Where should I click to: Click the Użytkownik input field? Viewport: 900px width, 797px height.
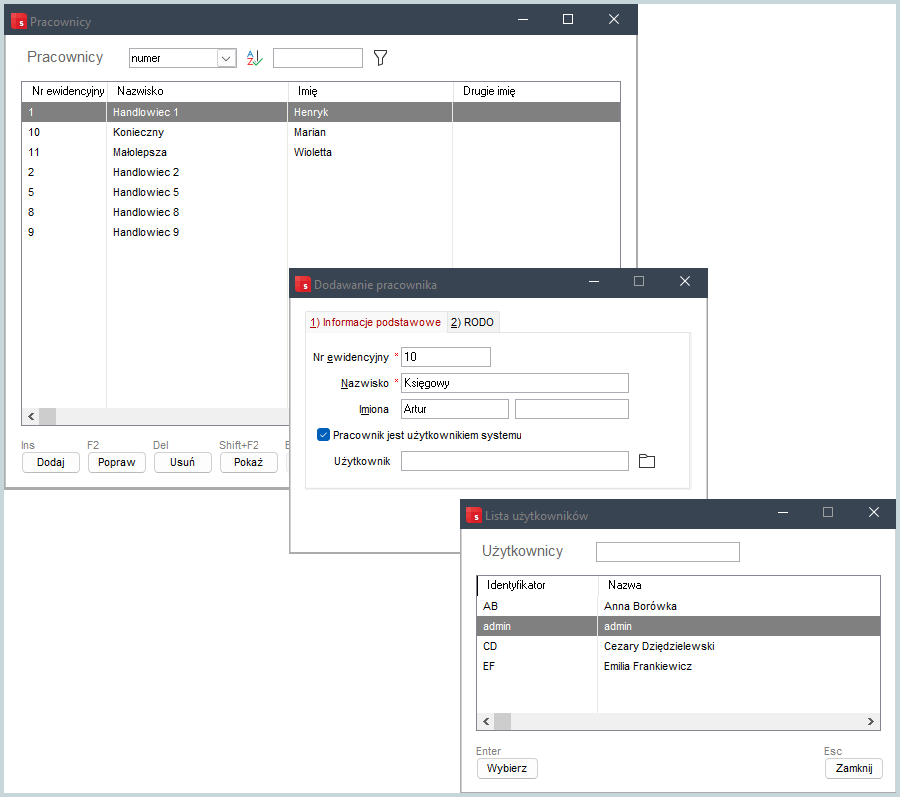514,461
